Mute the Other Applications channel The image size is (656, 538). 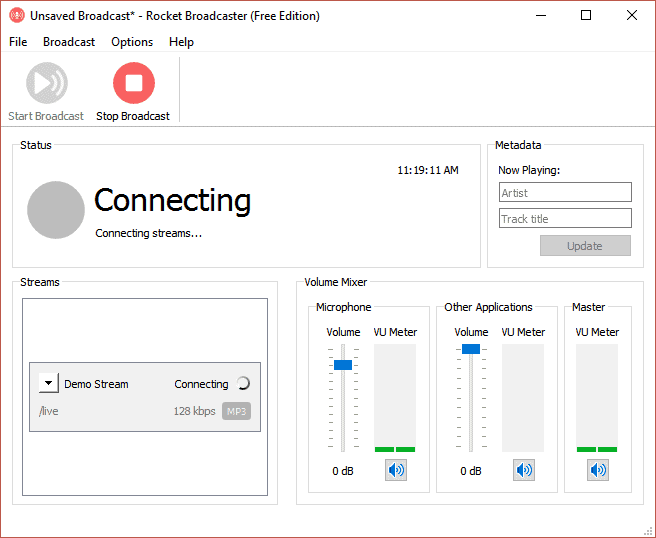pyautogui.click(x=524, y=470)
